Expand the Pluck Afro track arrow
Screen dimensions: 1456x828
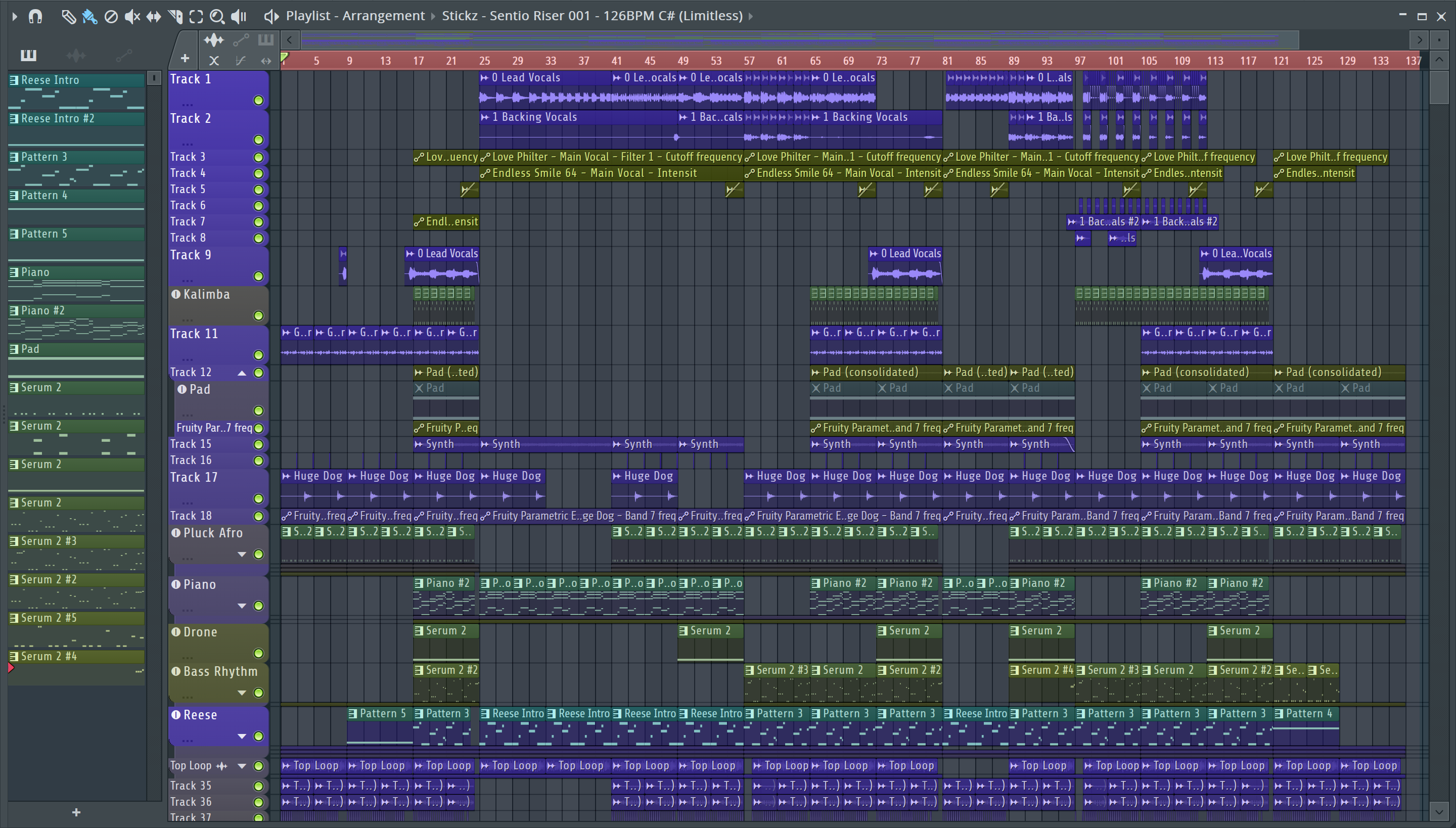[x=242, y=555]
